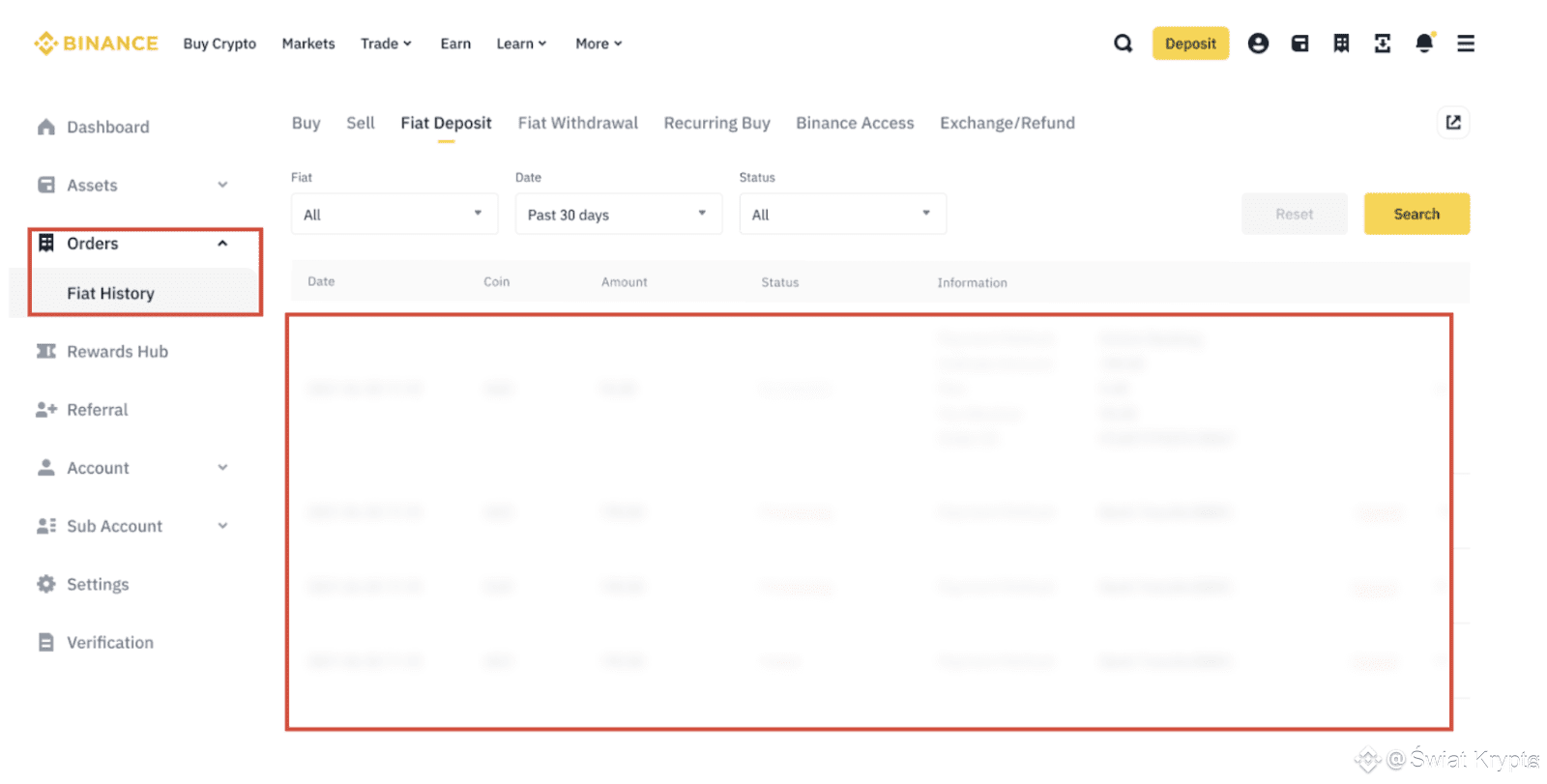Open the Status dropdown
Image resolution: width=1547 pixels, height=784 pixels.
tap(843, 214)
